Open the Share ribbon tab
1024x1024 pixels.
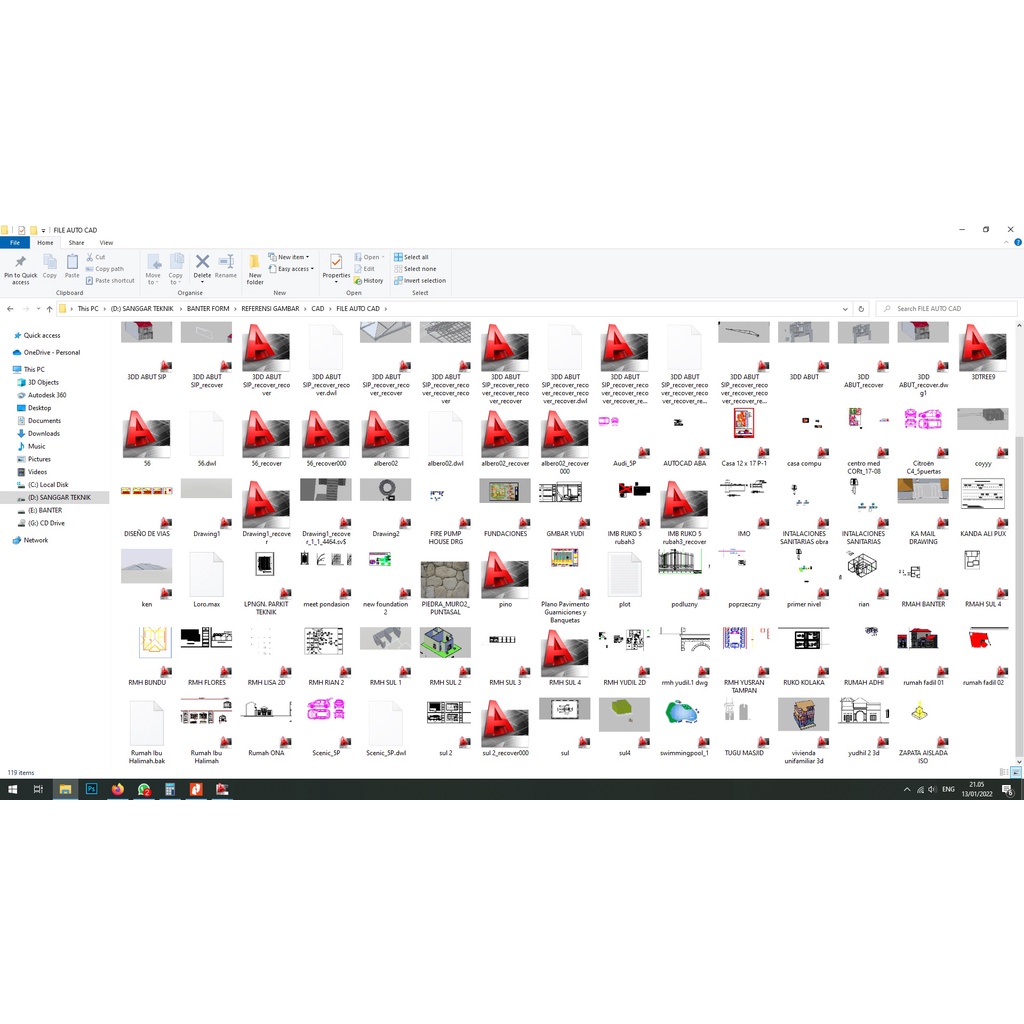tap(76, 243)
